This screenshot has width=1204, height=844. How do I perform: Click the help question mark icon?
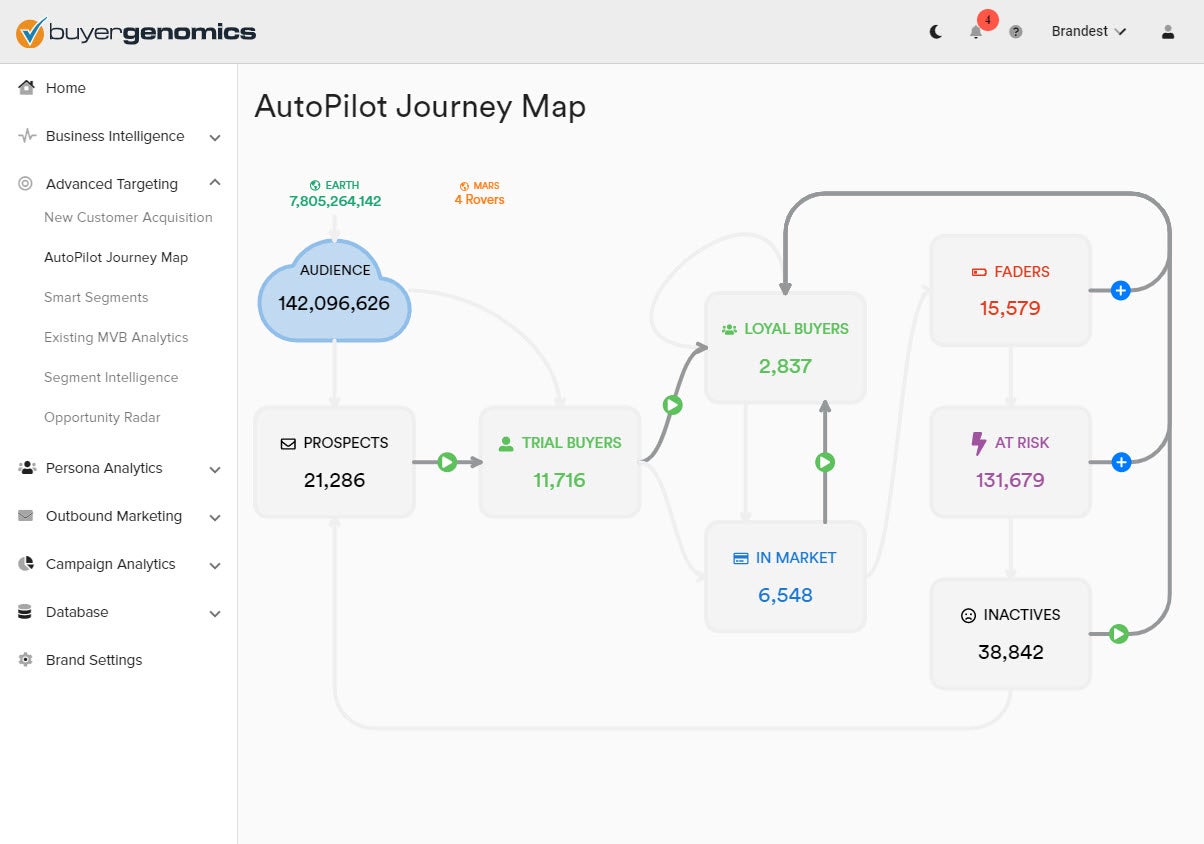1016,32
